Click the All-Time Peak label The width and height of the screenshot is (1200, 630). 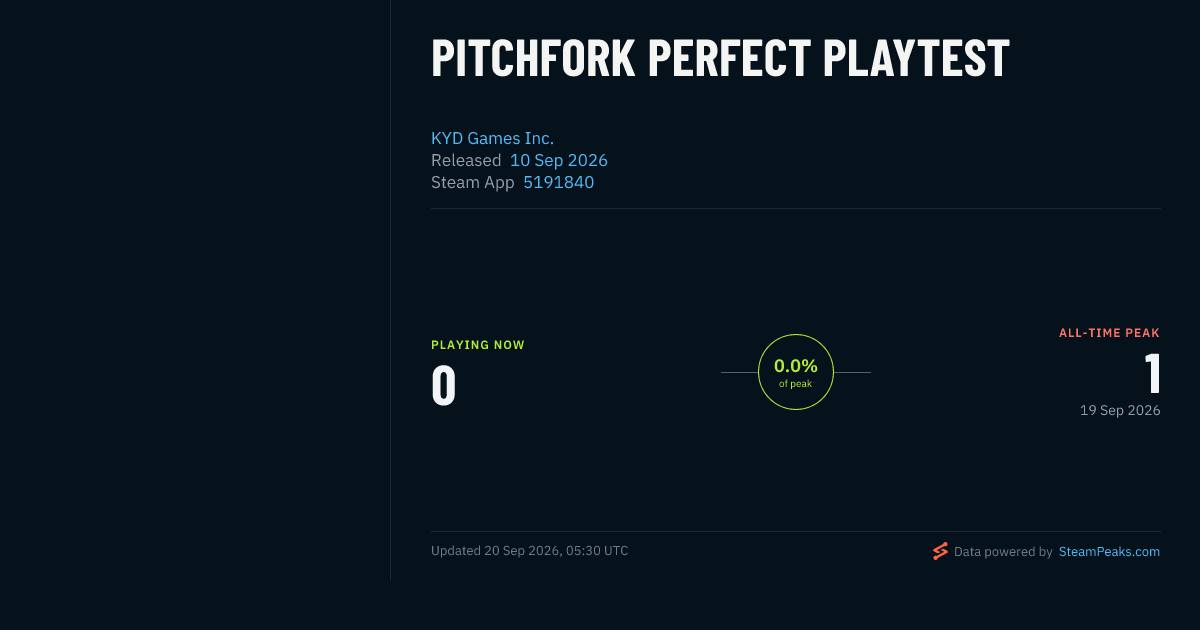pos(1109,333)
